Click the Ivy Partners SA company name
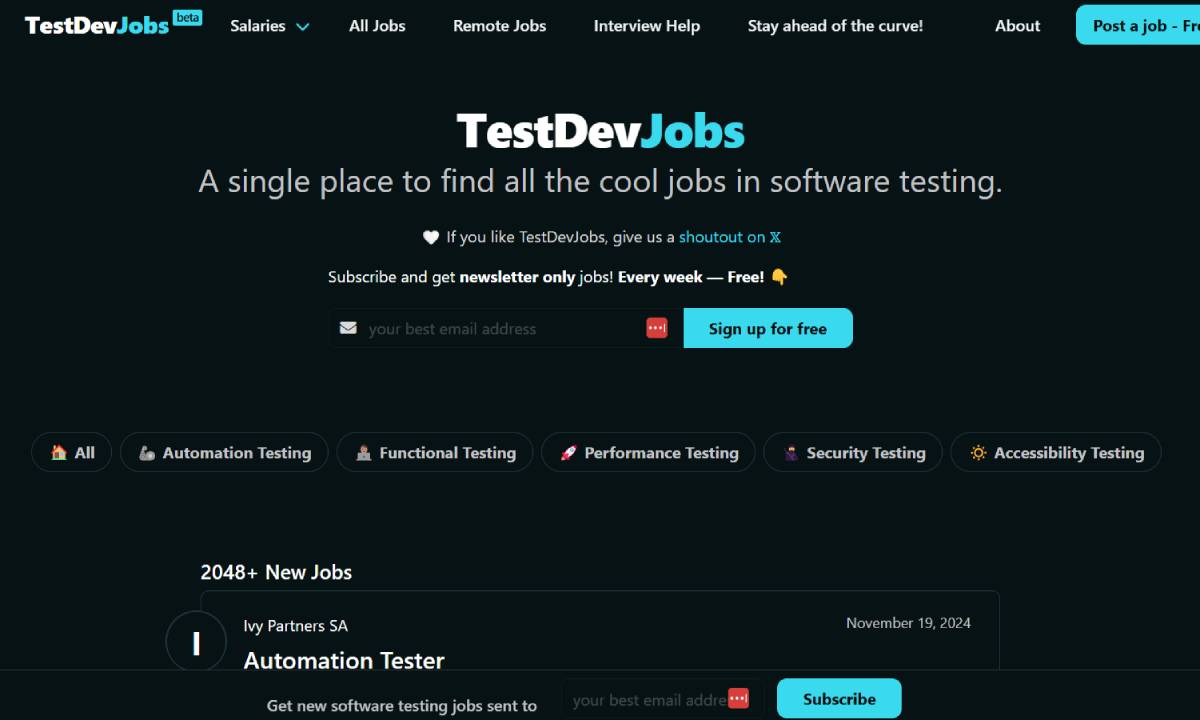This screenshot has width=1200, height=720. [296, 626]
